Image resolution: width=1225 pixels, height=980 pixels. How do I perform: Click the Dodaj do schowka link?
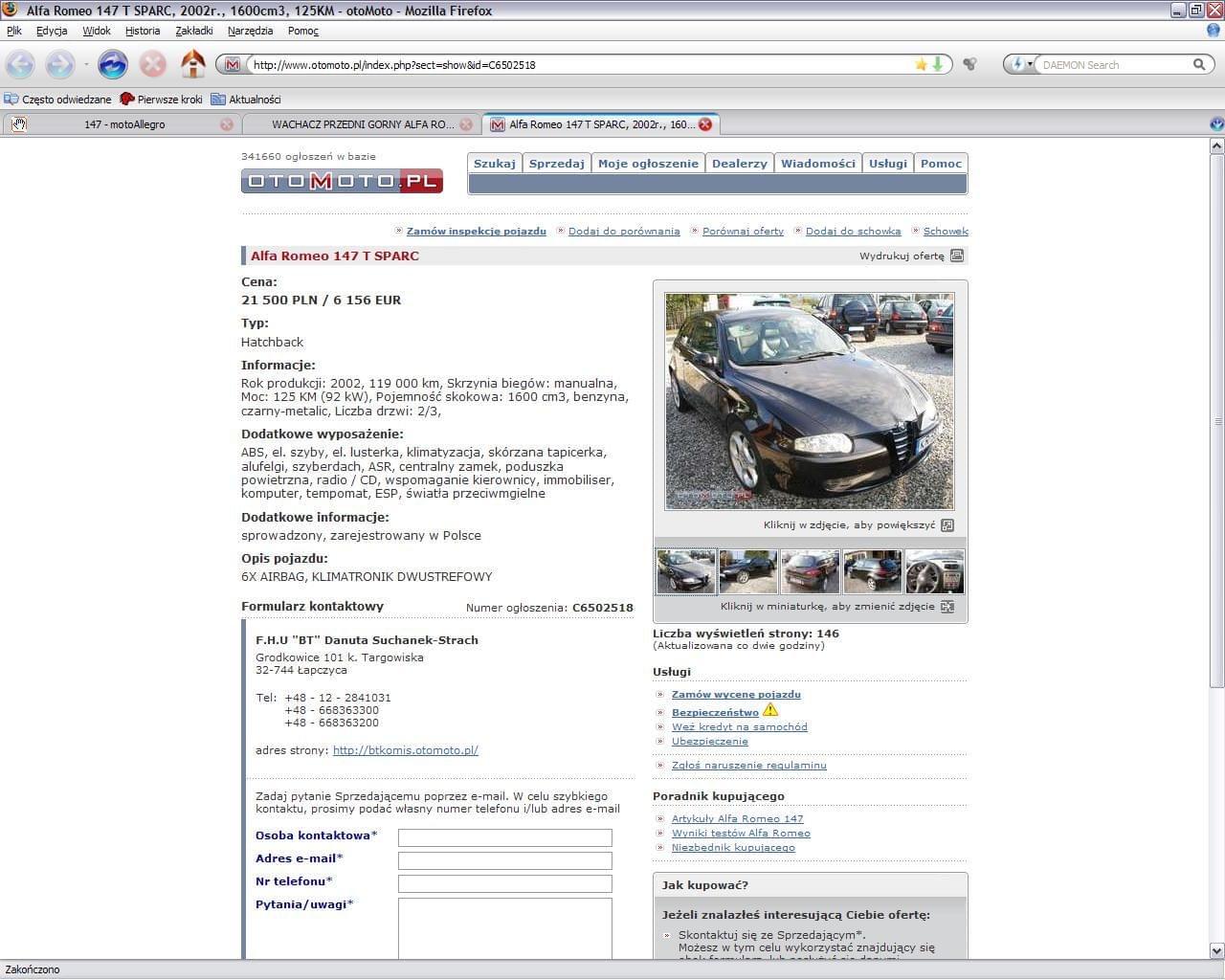click(x=853, y=231)
